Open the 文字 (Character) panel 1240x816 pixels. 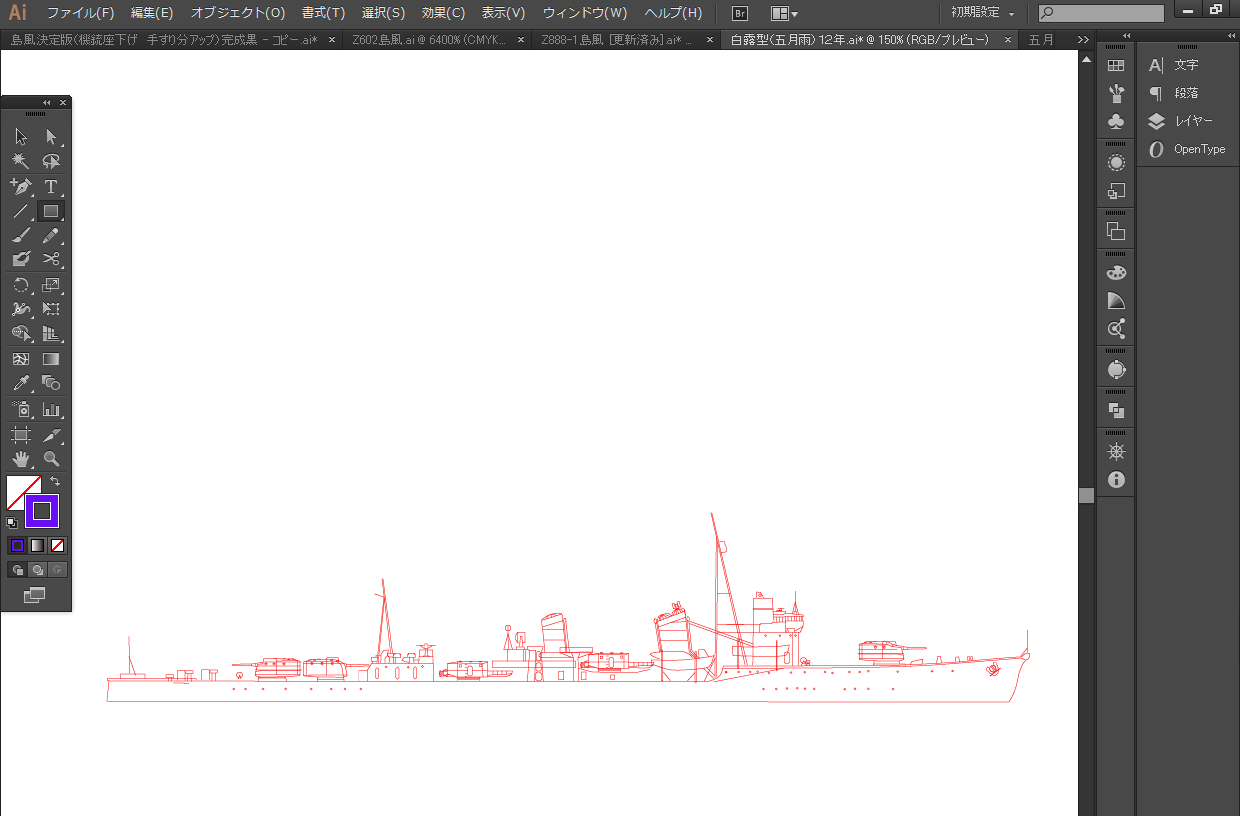point(1186,65)
